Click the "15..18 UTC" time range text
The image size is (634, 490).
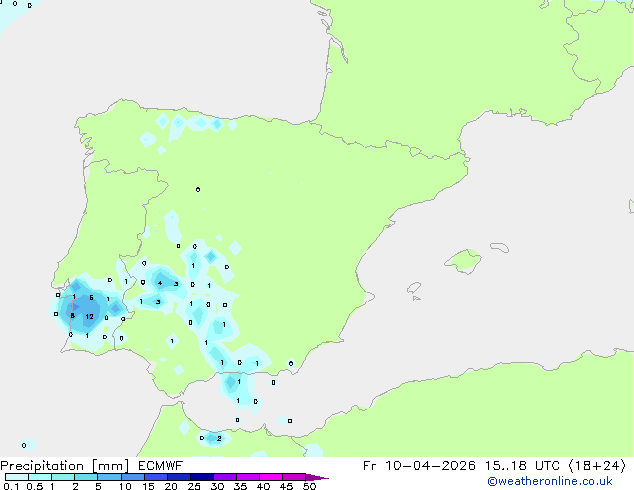(522, 466)
